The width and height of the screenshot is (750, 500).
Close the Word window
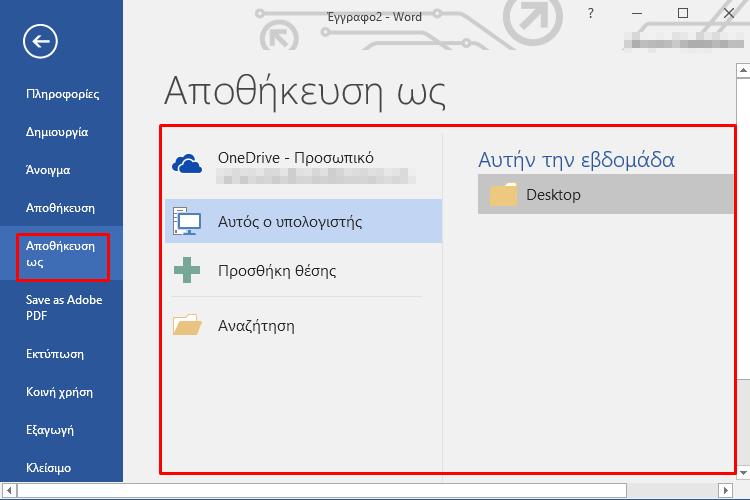click(728, 13)
